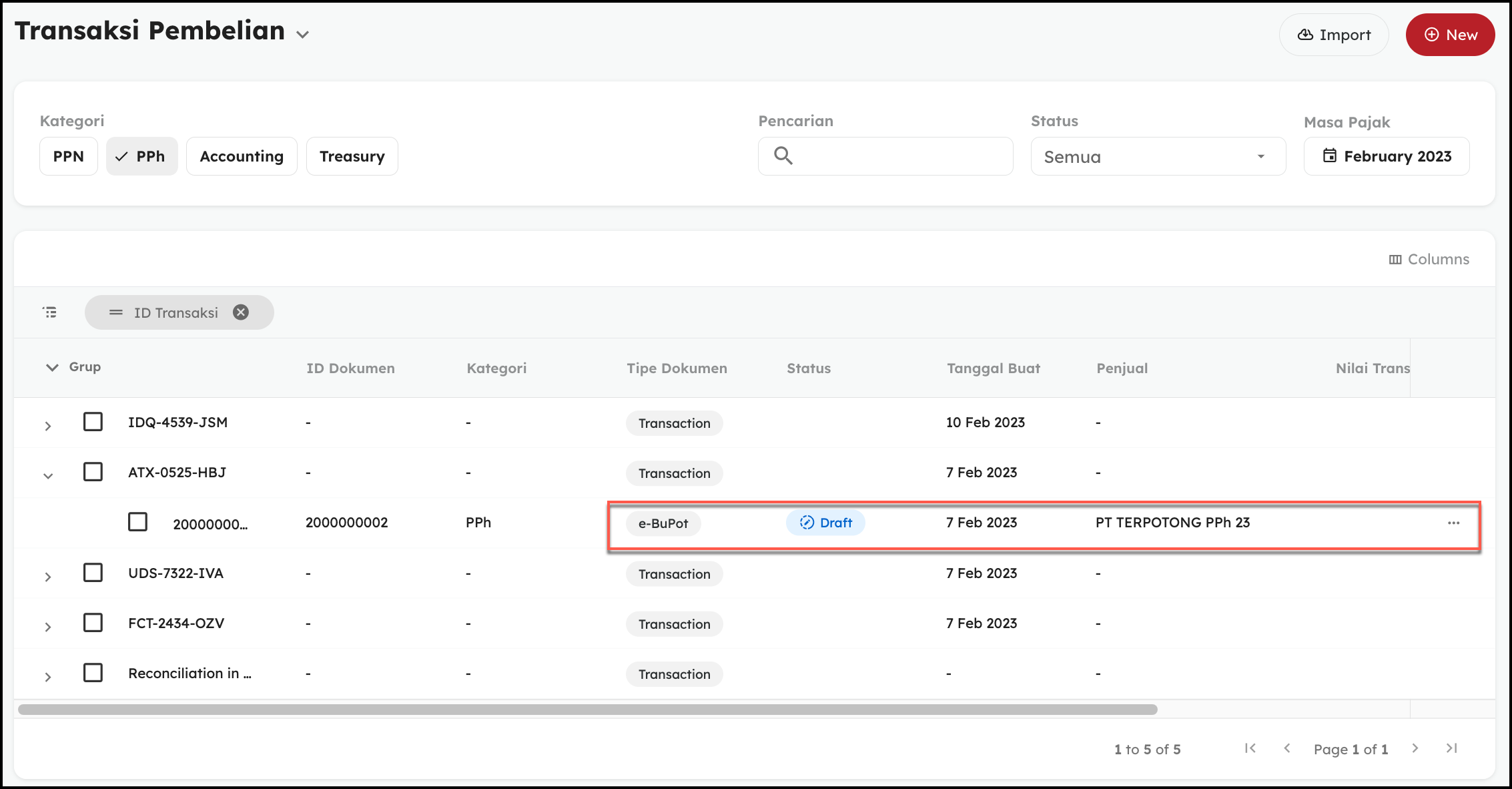Select the Accounting category filter
The height and width of the screenshot is (789, 1512).
tap(242, 156)
